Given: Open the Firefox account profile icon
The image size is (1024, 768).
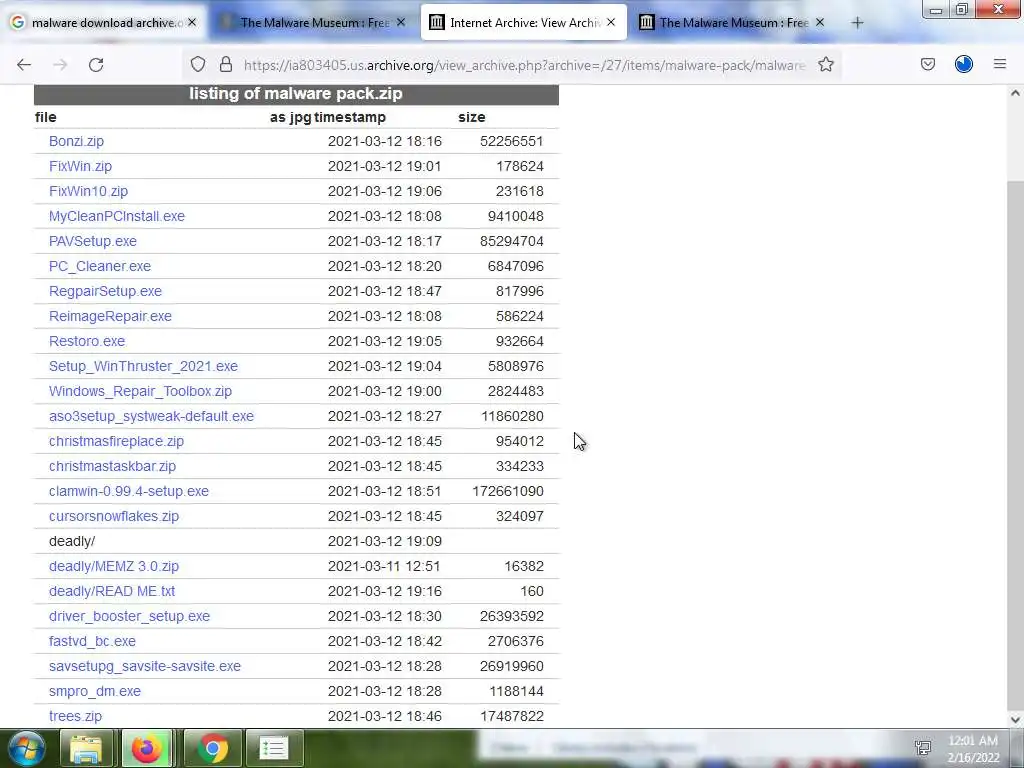Looking at the screenshot, I should pyautogui.click(x=964, y=64).
